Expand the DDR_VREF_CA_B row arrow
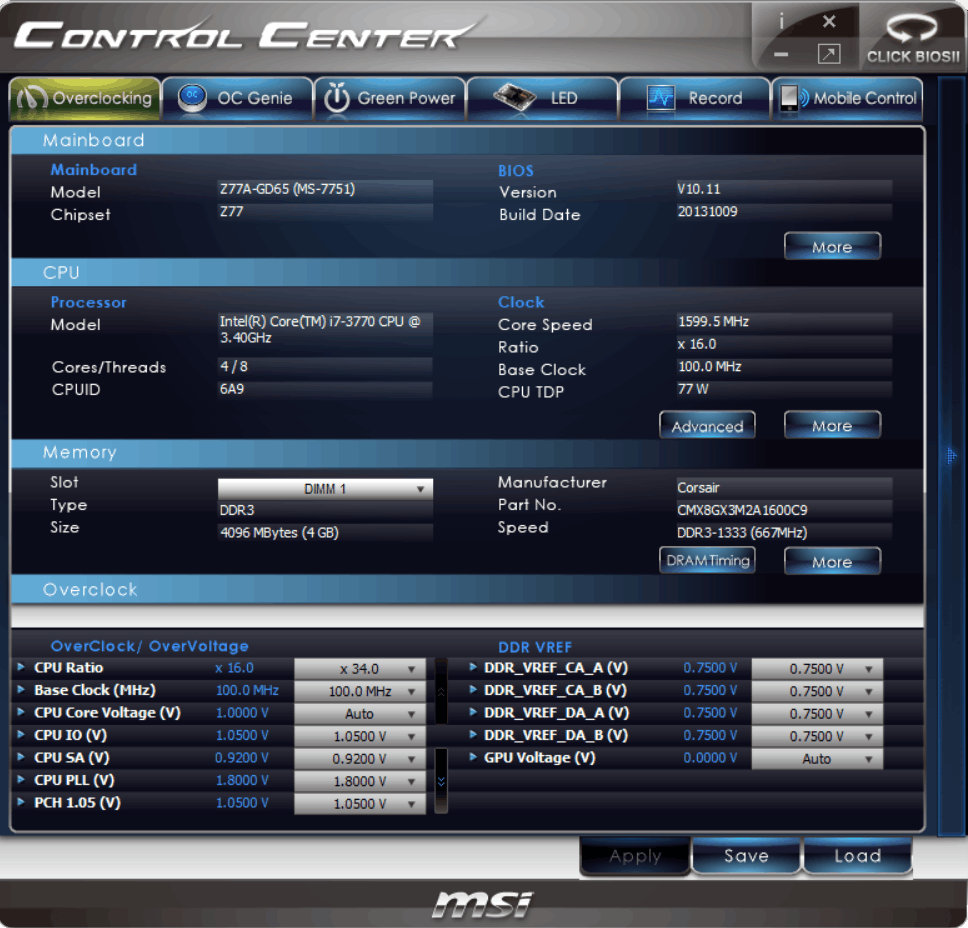 tap(473, 689)
